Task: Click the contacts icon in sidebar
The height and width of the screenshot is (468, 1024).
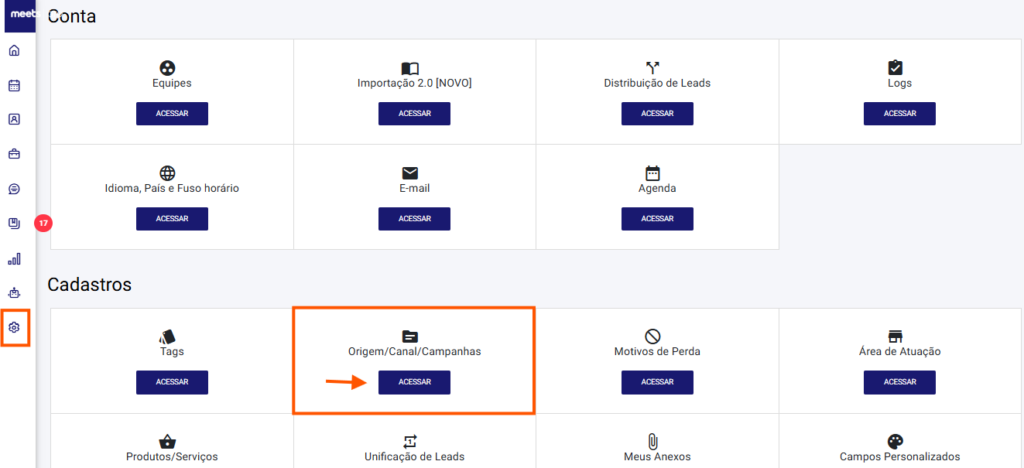Action: coord(14,119)
